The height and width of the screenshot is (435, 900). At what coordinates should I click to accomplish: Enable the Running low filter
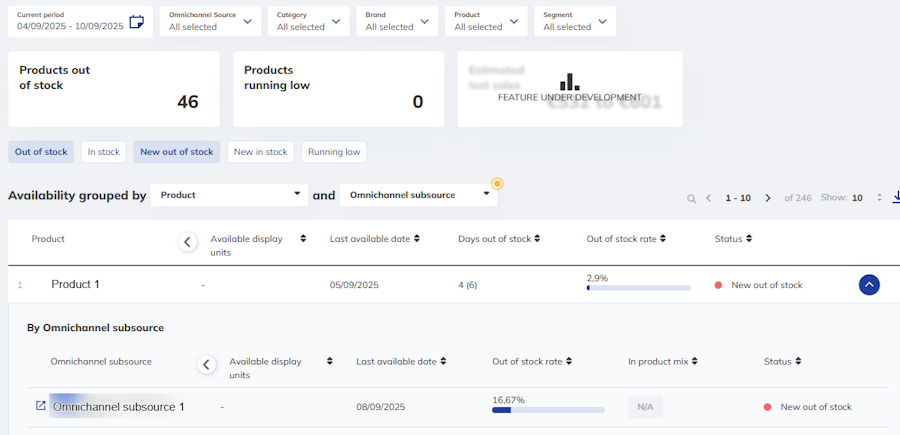334,152
